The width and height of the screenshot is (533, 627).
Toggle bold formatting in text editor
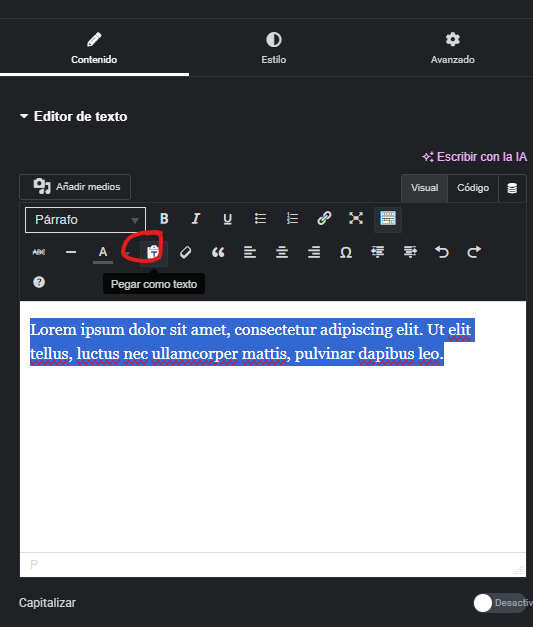click(x=164, y=219)
